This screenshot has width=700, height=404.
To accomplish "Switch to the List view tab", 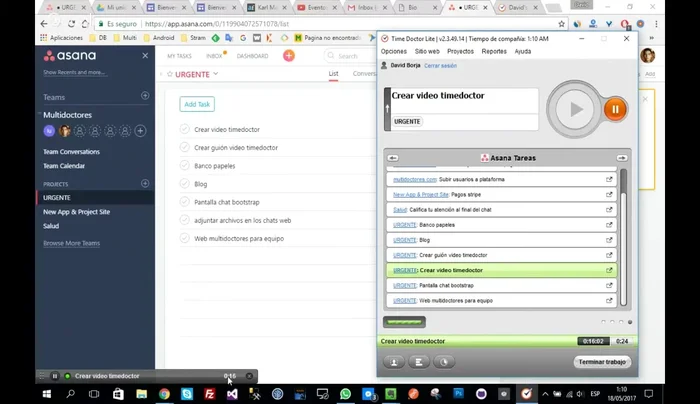I will (x=333, y=74).
